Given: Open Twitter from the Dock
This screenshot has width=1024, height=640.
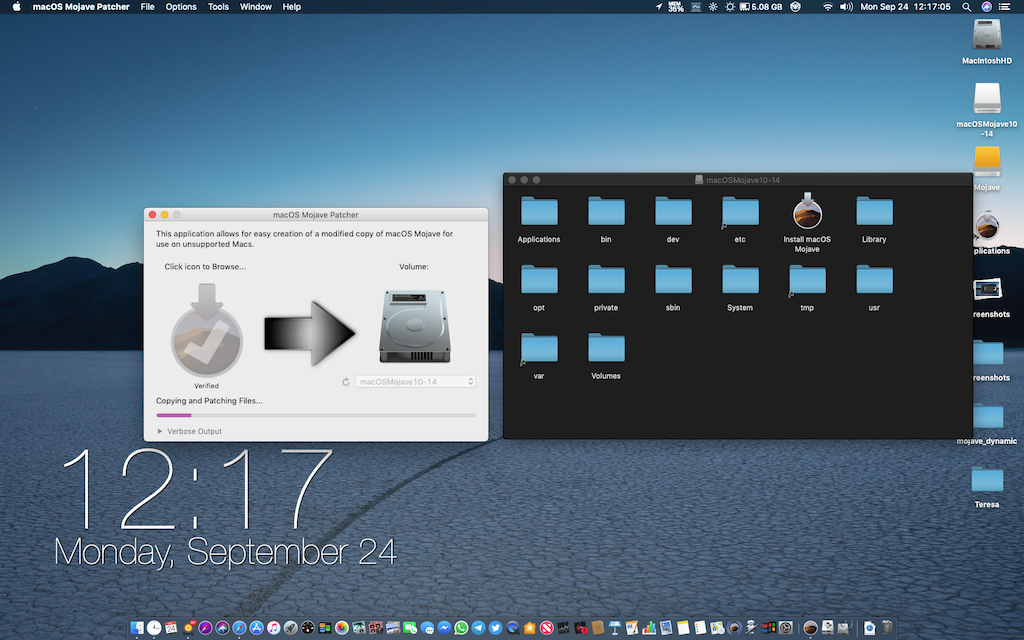Looking at the screenshot, I should 495,628.
